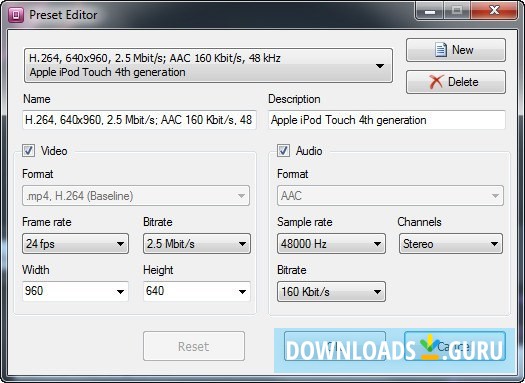The height and width of the screenshot is (383, 525).
Task: Minimize the Preset Editor window
Action: coord(430,10)
